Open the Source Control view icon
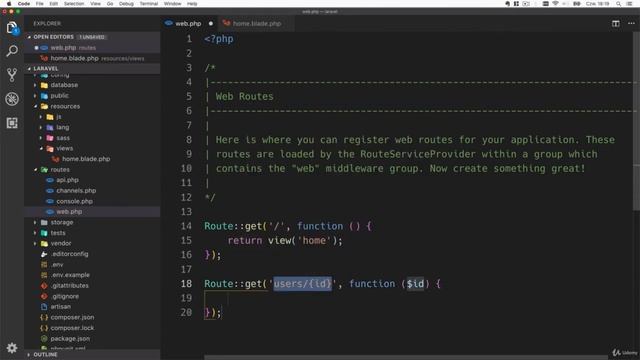 click(12, 75)
